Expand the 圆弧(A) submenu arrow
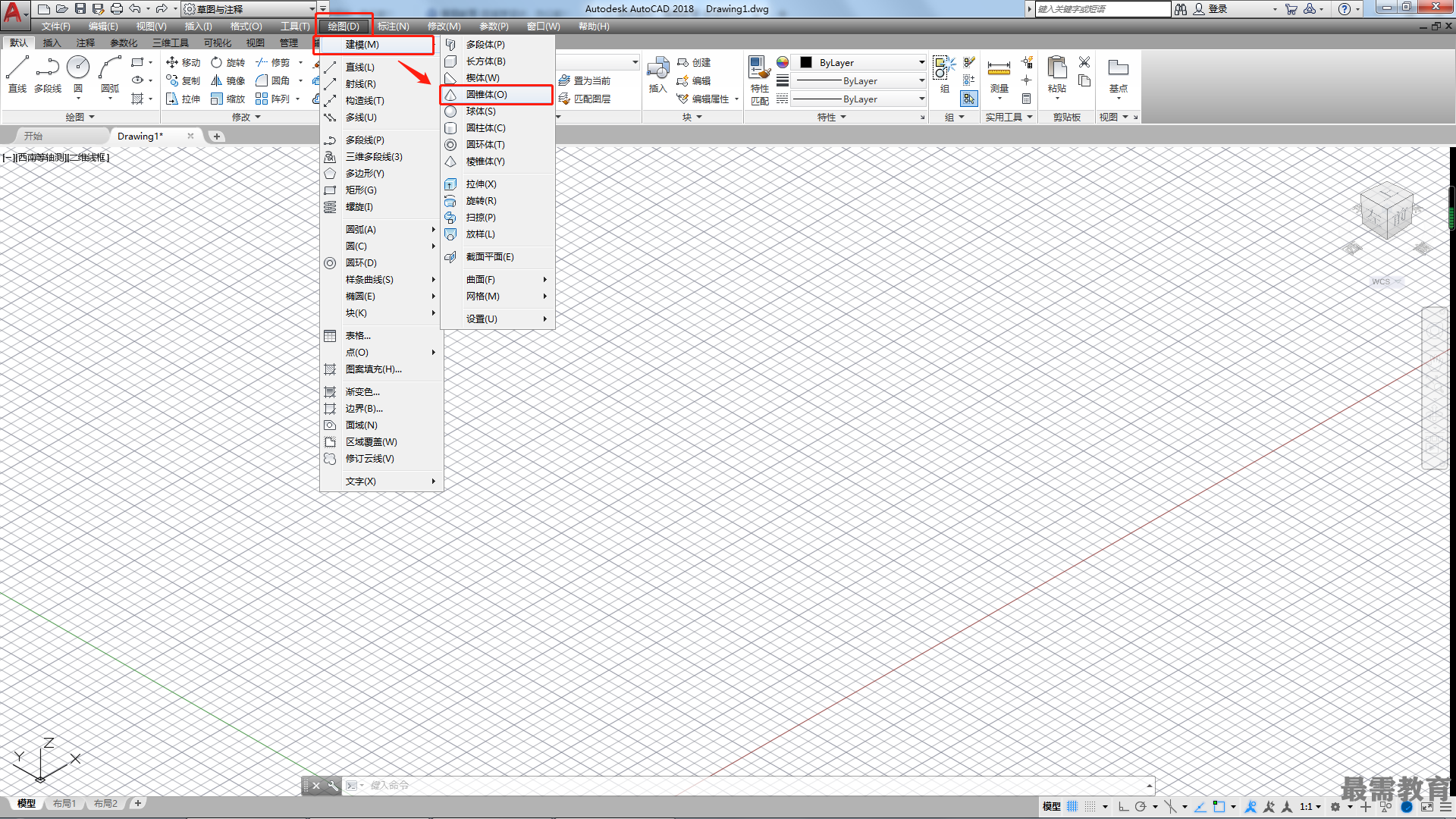This screenshot has width=1456, height=819. pyautogui.click(x=434, y=230)
